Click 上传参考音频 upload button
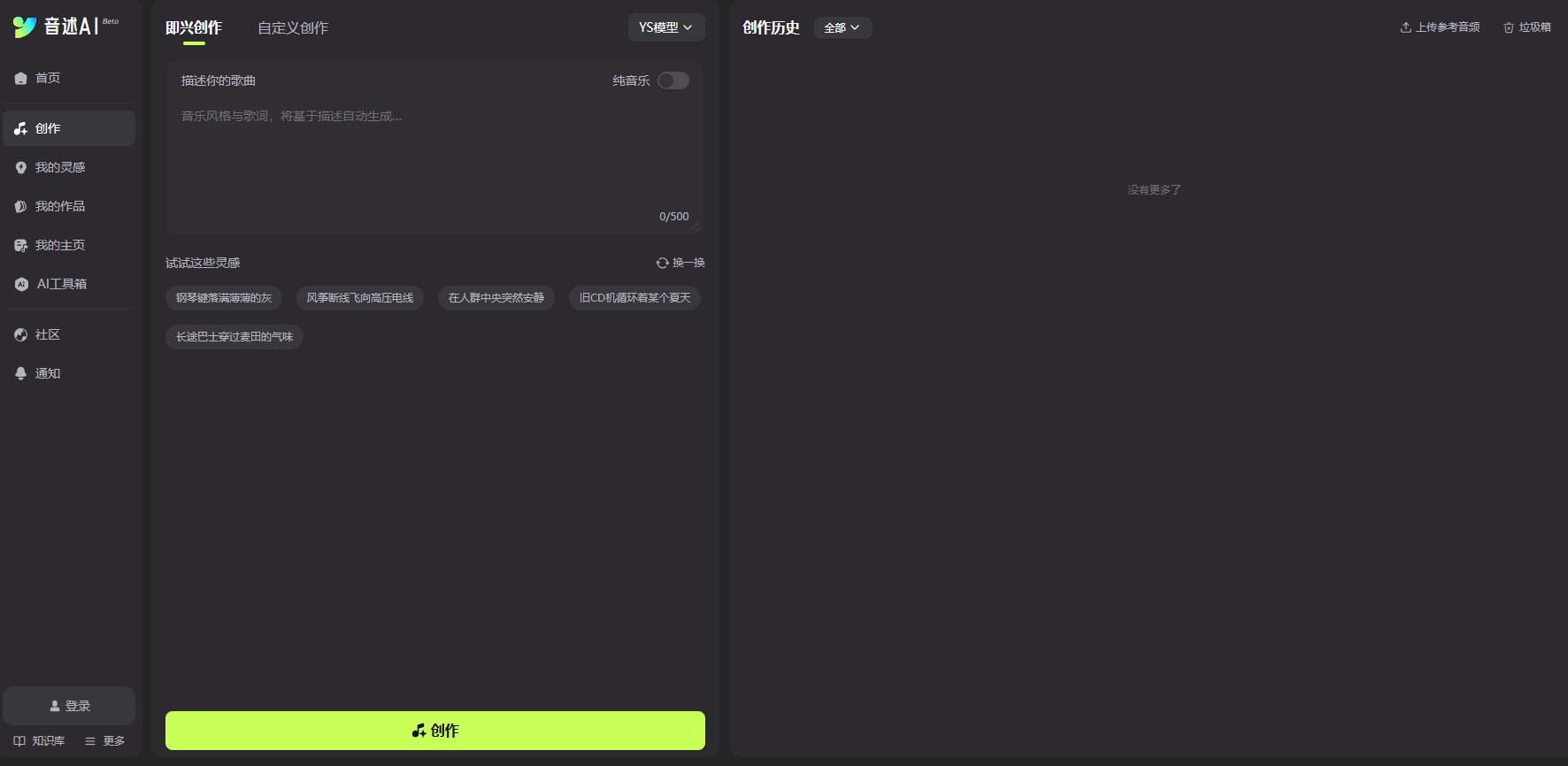The image size is (1568, 766). click(x=1440, y=27)
